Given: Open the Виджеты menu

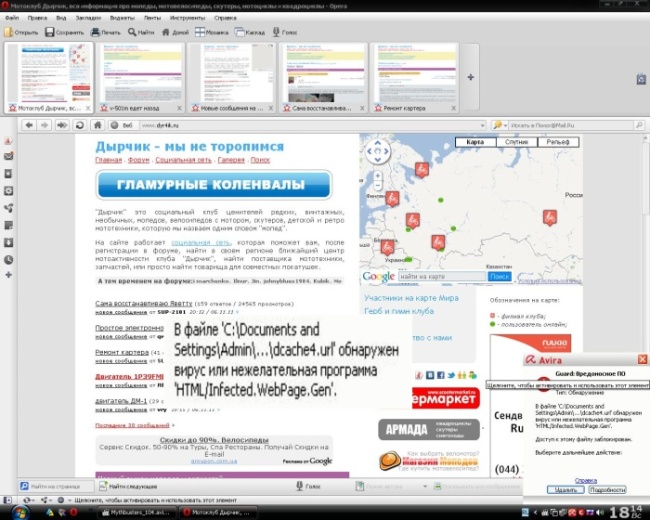Looking at the screenshot, I should pyautogui.click(x=122, y=18).
